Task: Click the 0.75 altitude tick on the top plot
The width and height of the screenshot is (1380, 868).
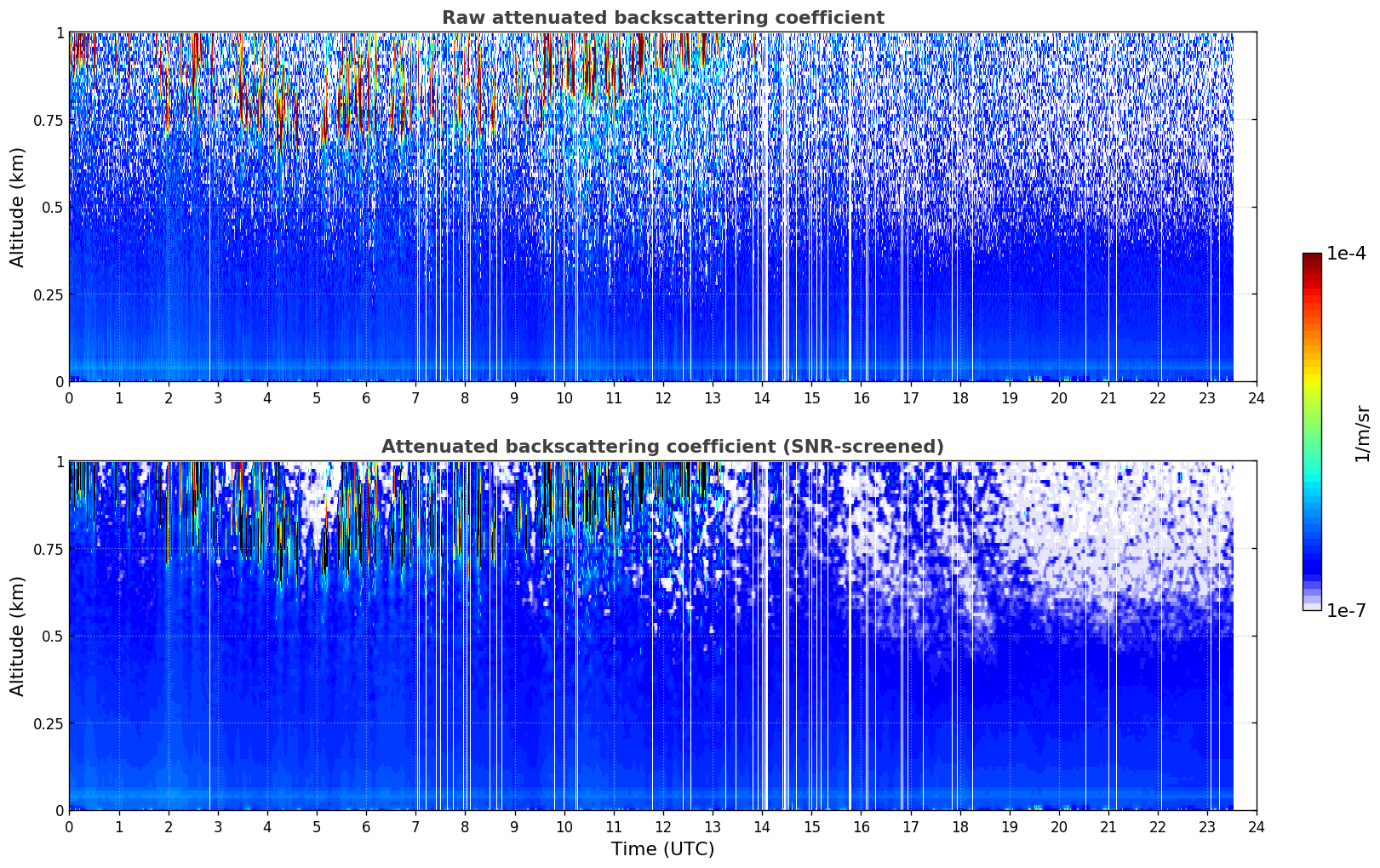Action: (47, 120)
